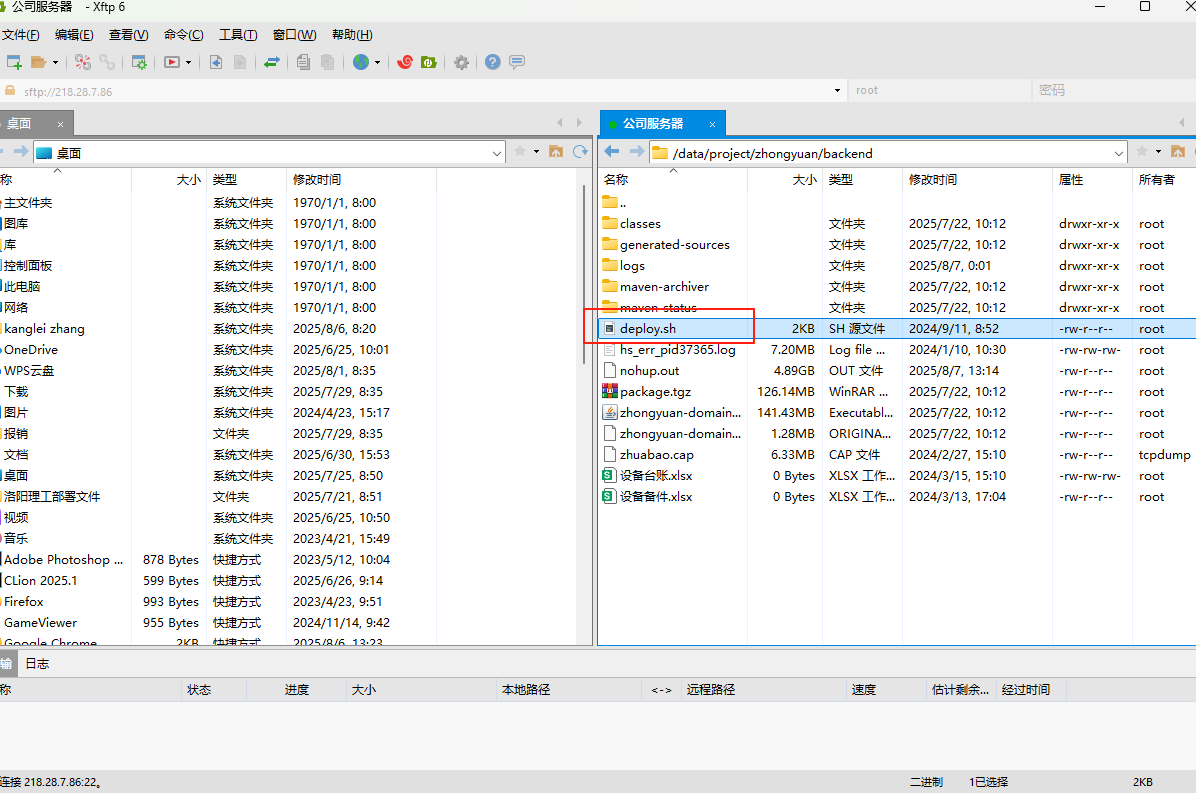The height and width of the screenshot is (793, 1196).
Task: Open the 查看(V) menu
Action: [128, 35]
